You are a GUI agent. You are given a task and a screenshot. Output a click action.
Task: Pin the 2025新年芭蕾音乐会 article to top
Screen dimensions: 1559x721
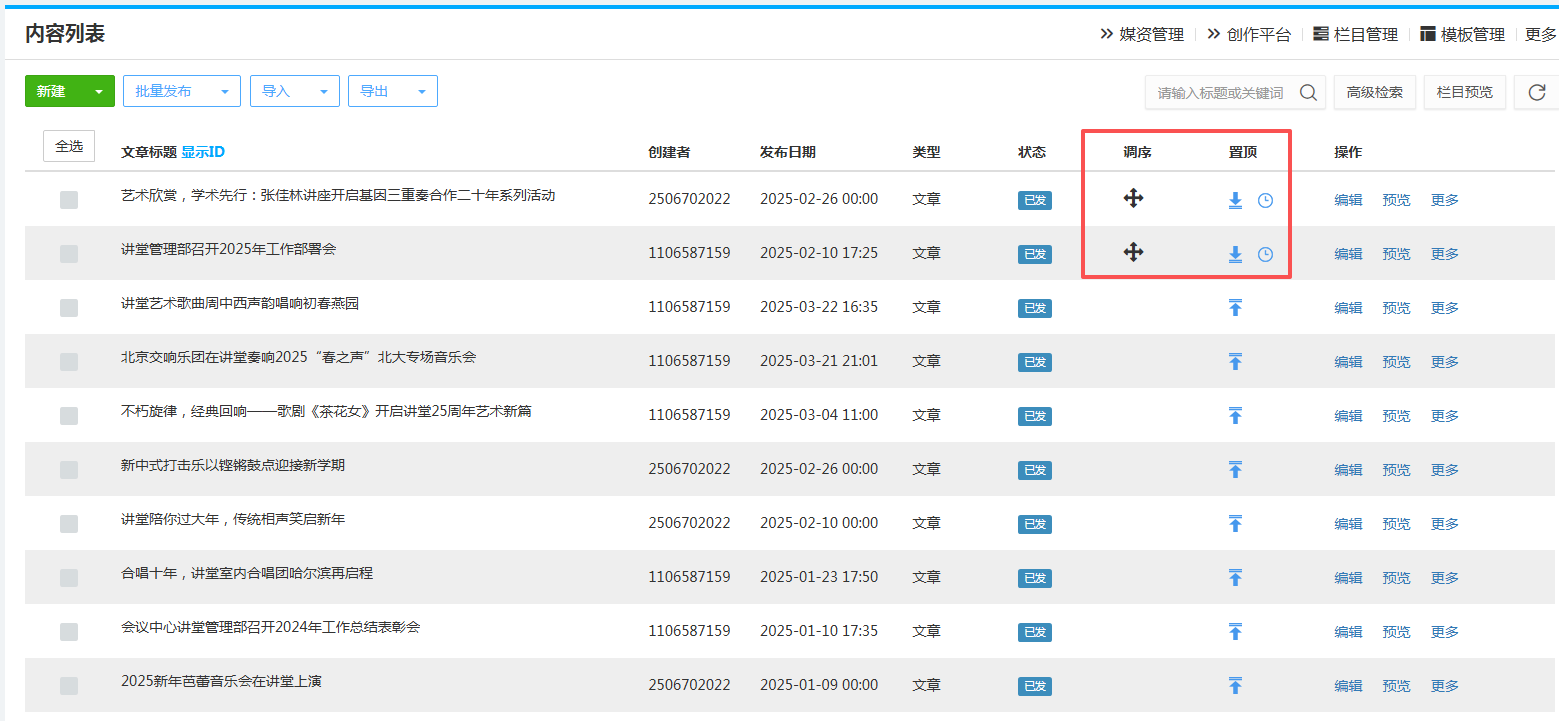coord(1235,686)
